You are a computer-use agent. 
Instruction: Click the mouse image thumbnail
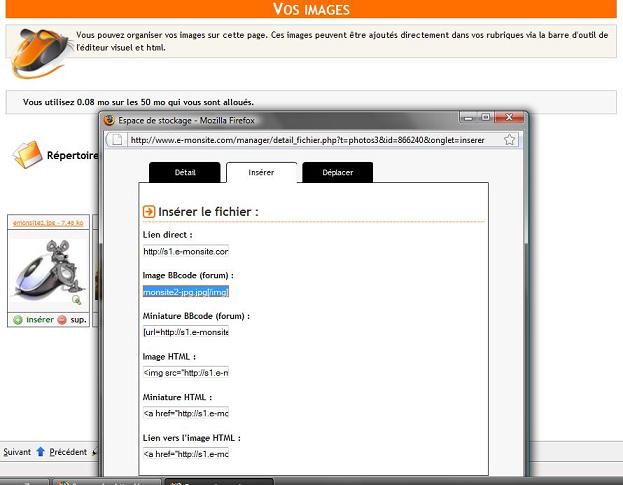[48, 271]
